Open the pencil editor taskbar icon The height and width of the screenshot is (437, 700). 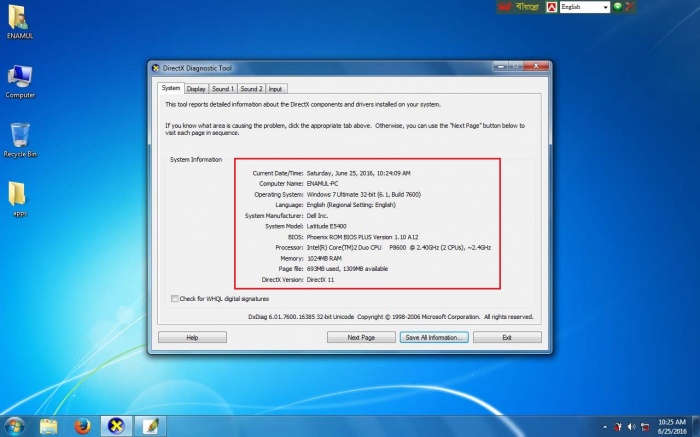(150, 426)
